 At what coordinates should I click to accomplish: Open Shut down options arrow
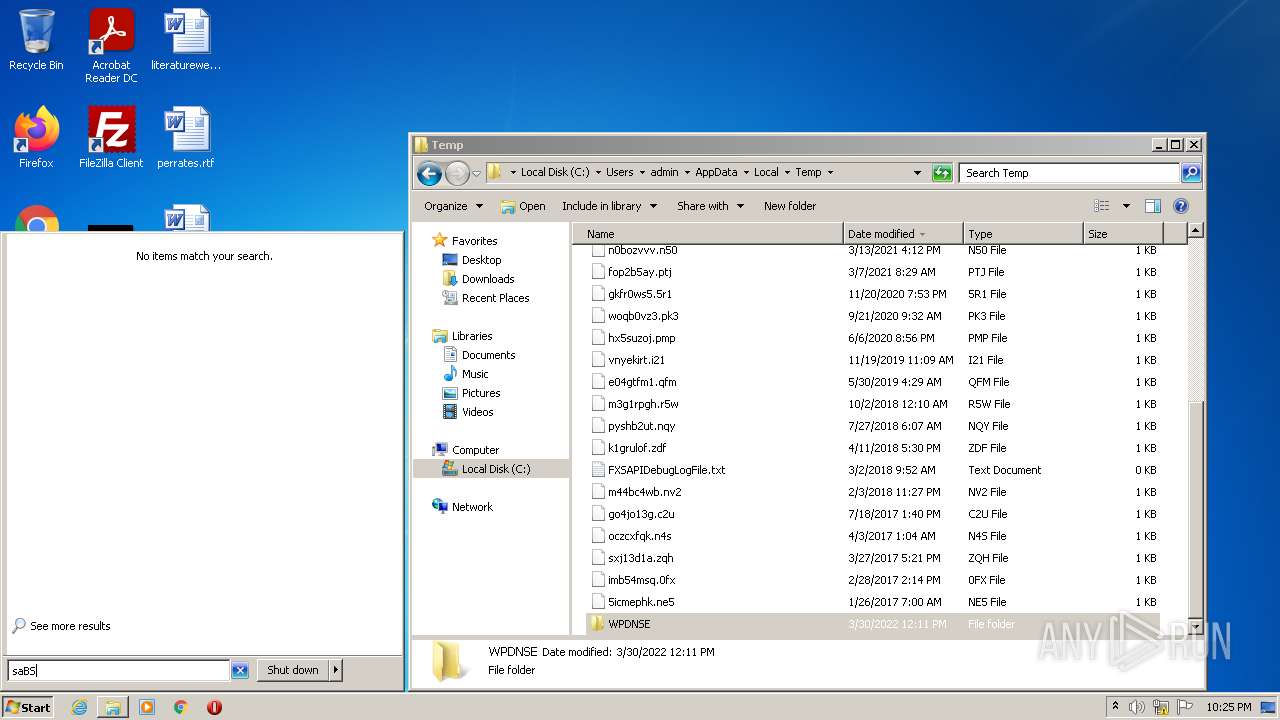pos(335,670)
